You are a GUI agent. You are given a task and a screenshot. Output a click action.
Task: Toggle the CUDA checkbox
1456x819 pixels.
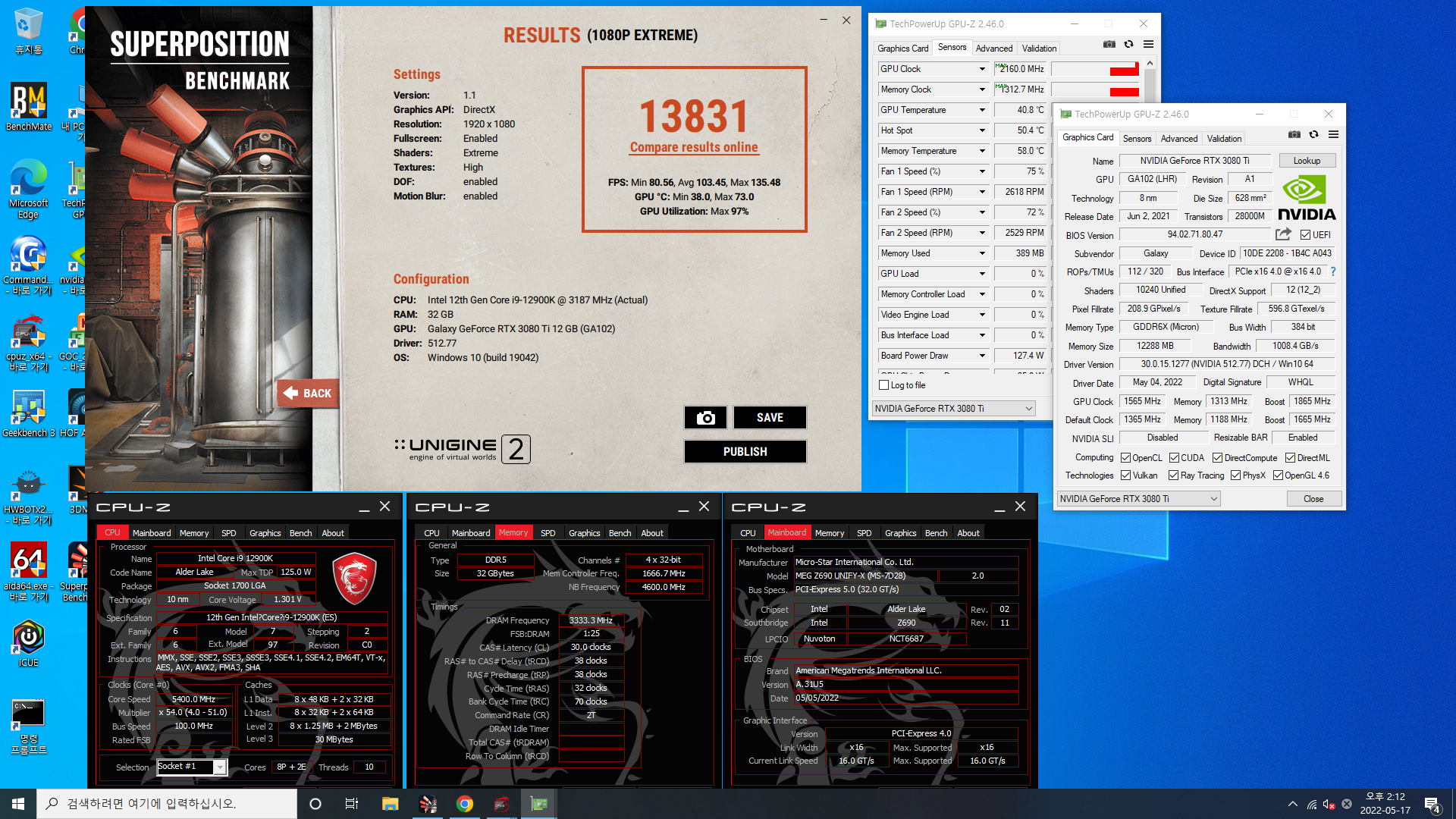[x=1174, y=458]
